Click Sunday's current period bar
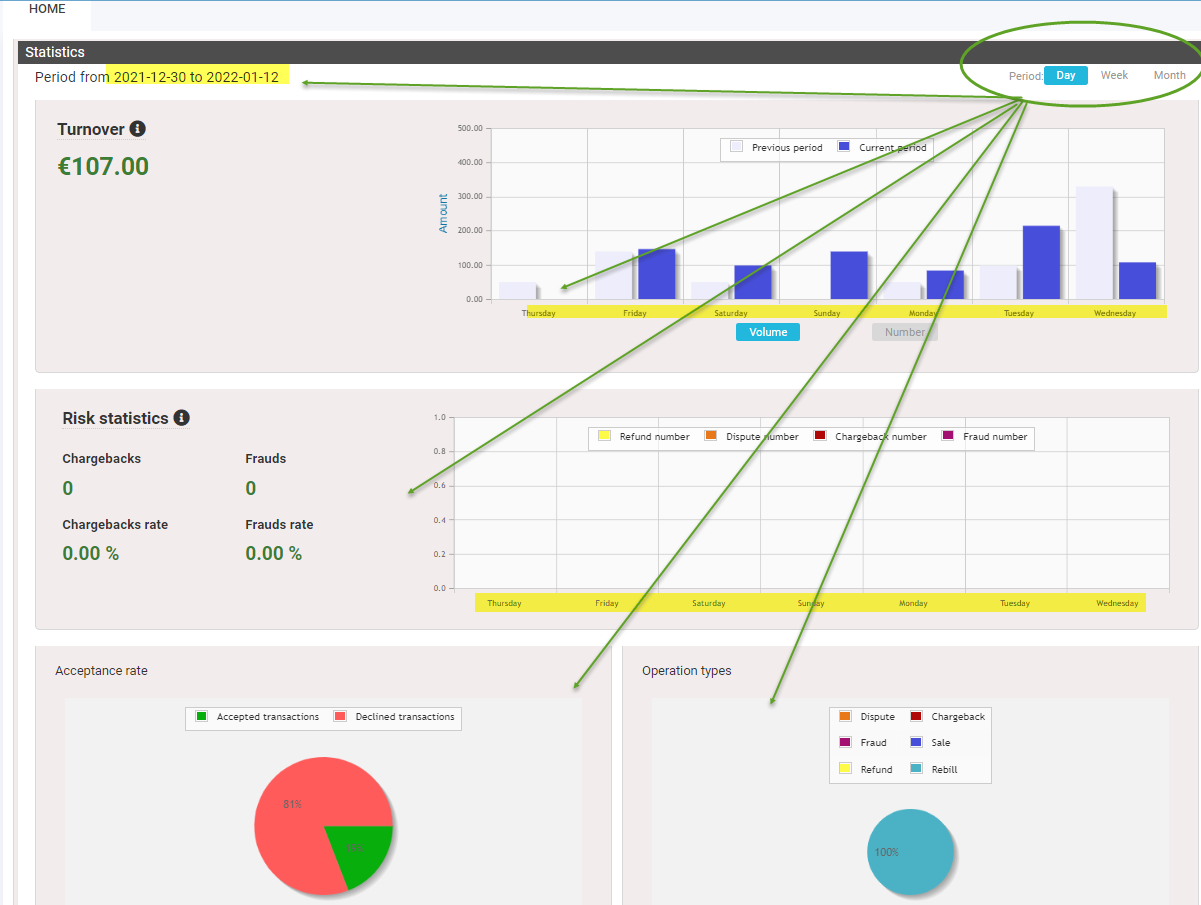The width and height of the screenshot is (1201, 905). [849, 275]
